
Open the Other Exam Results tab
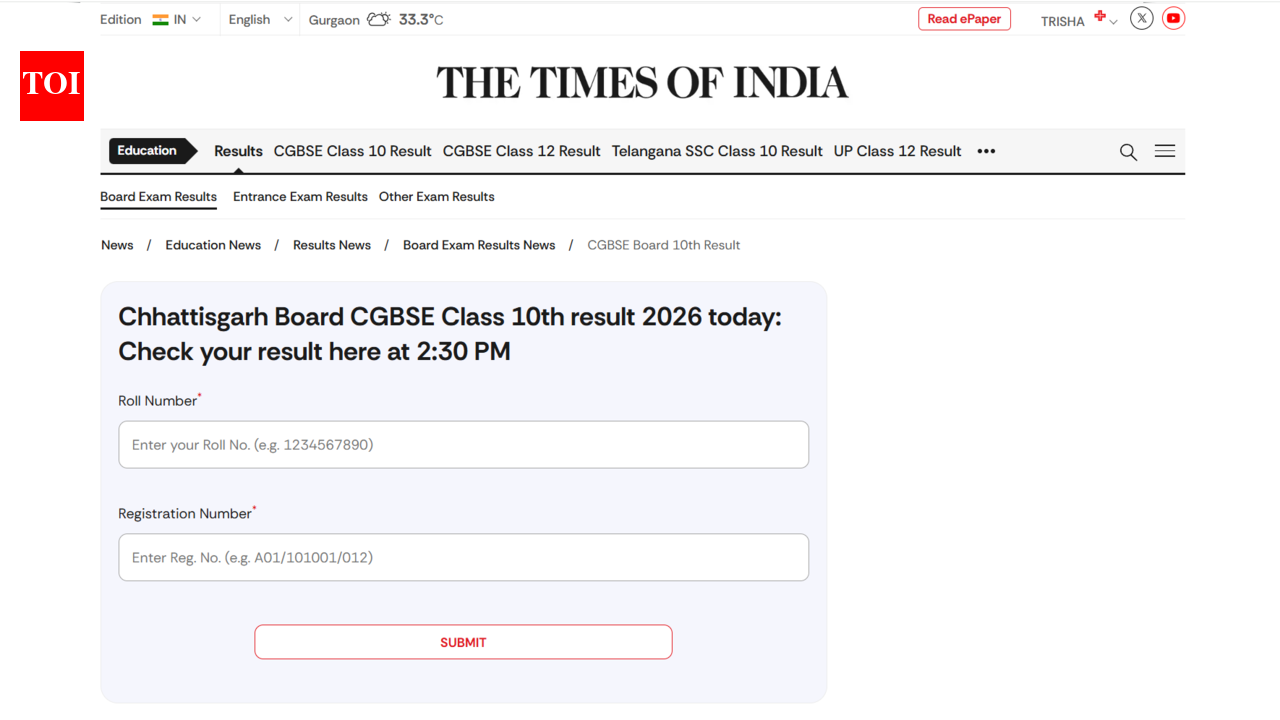click(x=436, y=197)
